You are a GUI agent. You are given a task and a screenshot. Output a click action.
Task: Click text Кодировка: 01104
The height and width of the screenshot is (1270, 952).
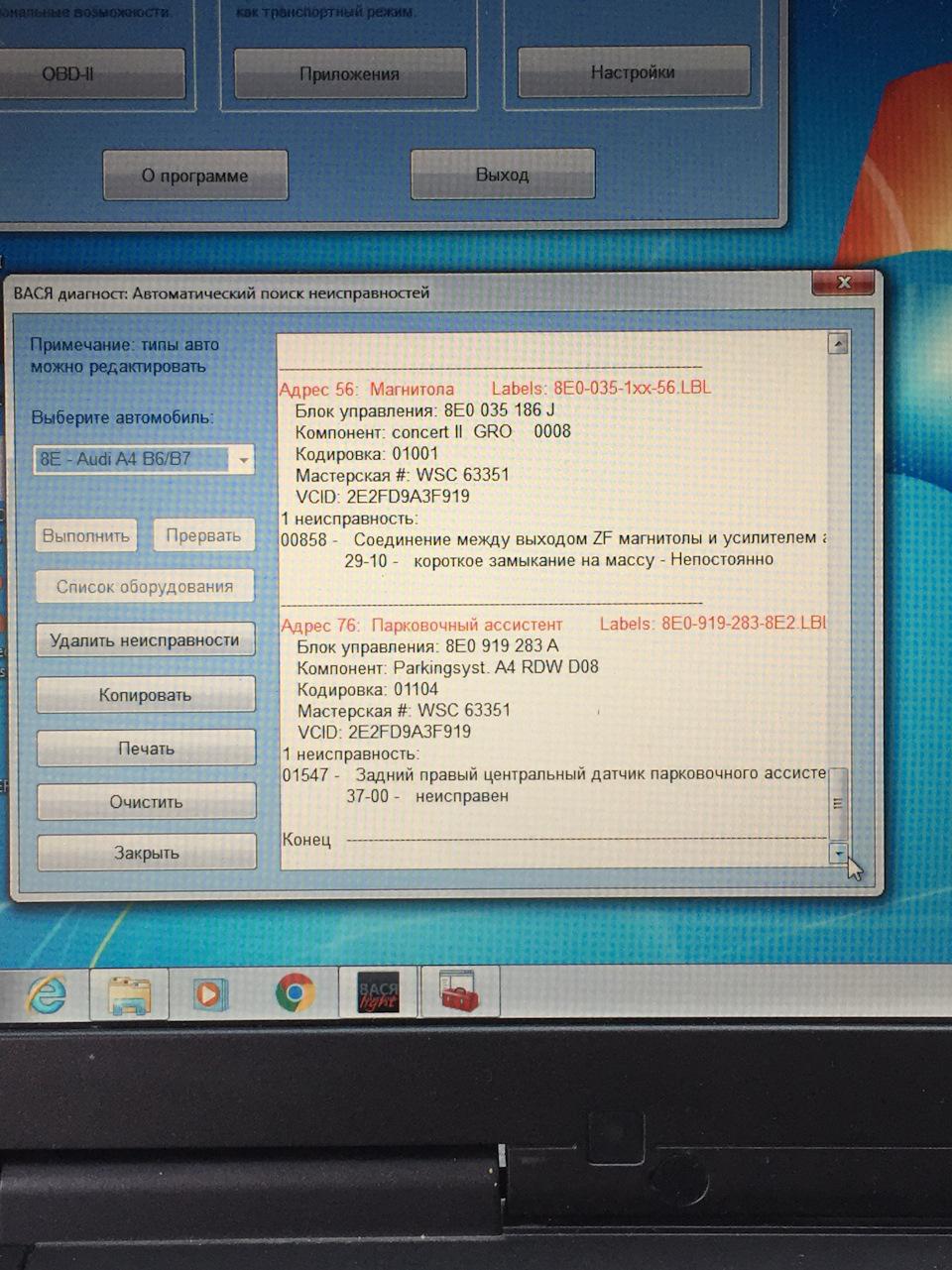(367, 689)
